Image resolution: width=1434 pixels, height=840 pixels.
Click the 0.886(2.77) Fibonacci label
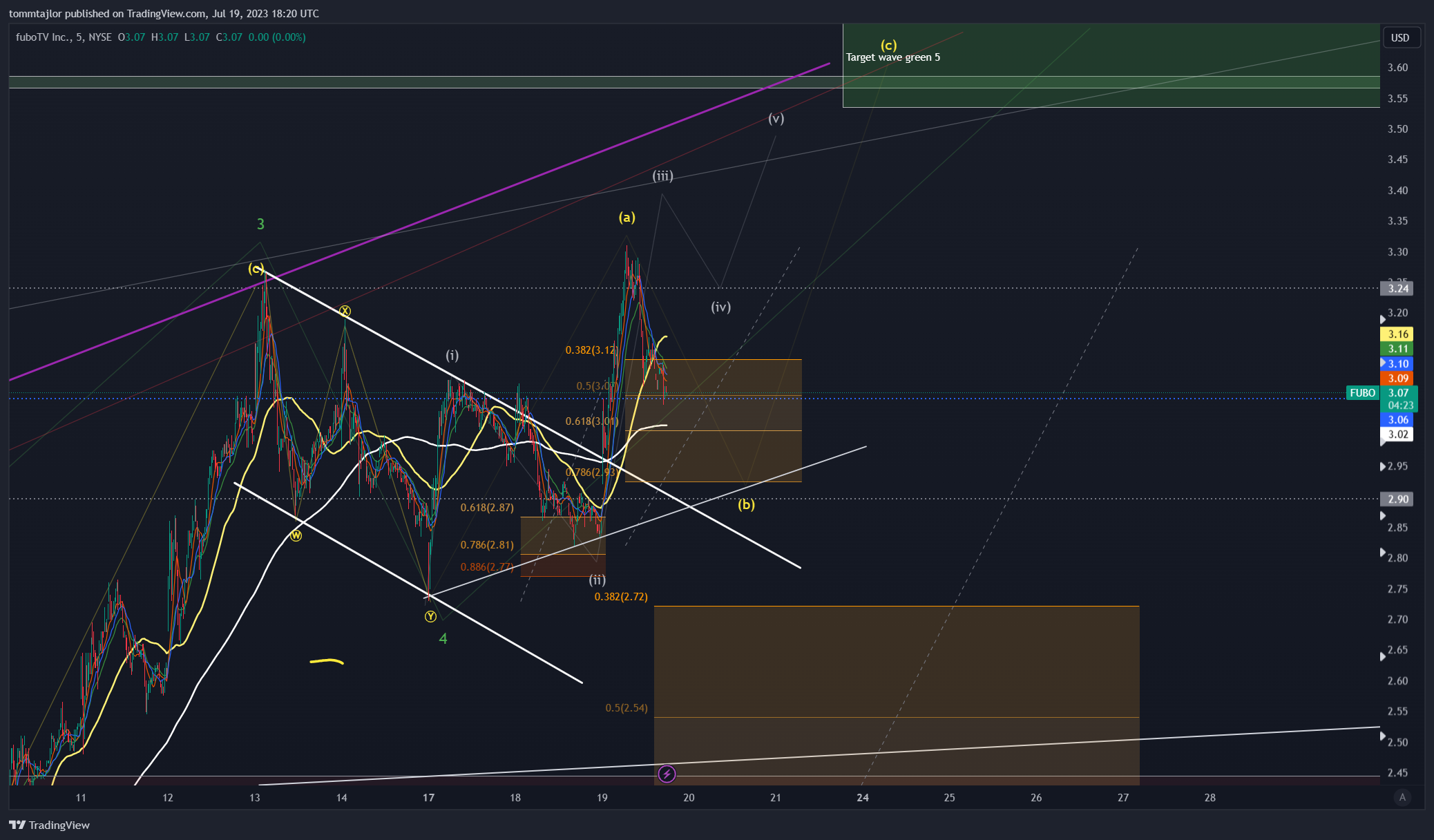pyautogui.click(x=487, y=567)
